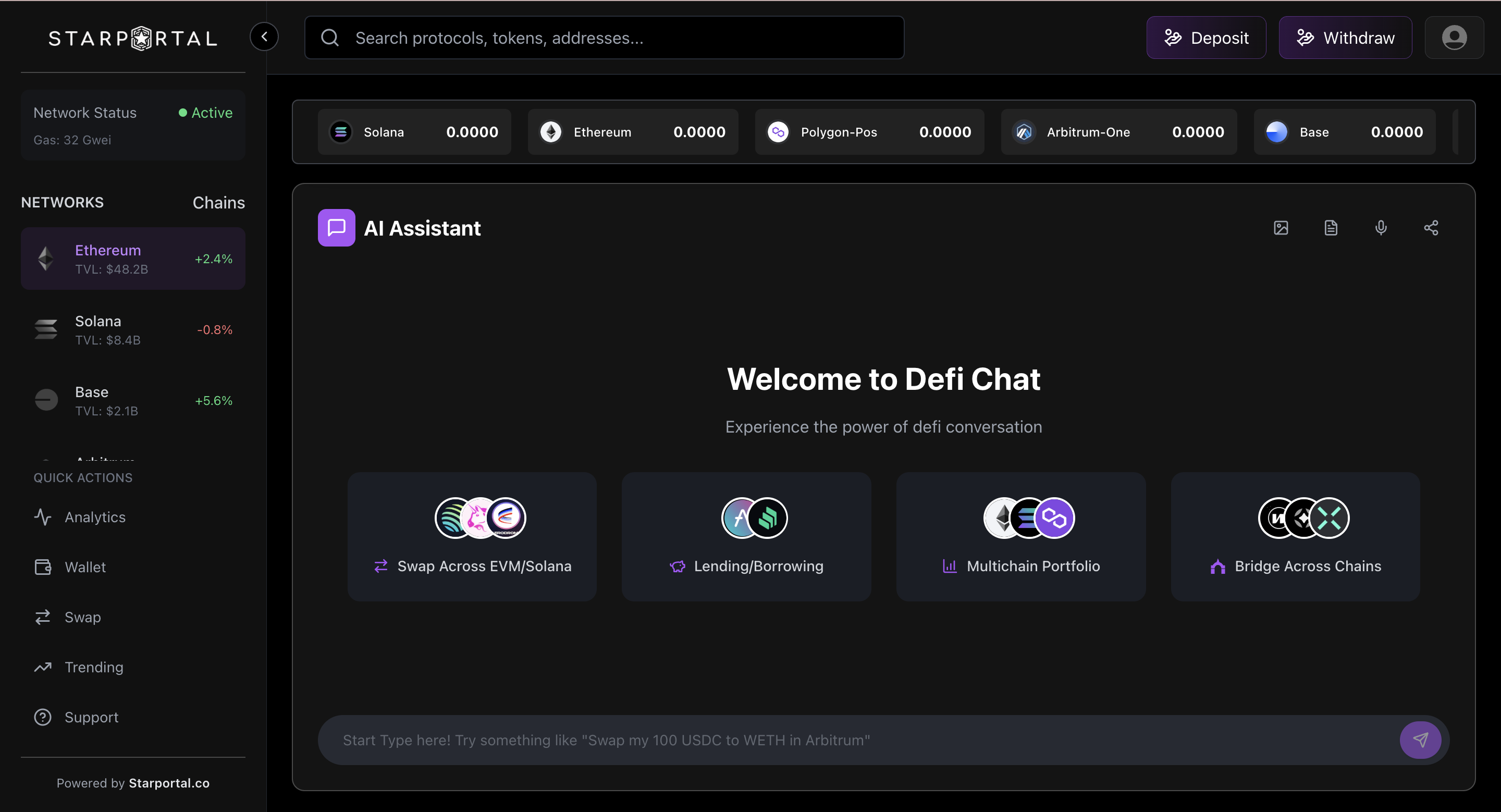
Task: Choose the Multichain Portfolio card
Action: (x=1021, y=536)
